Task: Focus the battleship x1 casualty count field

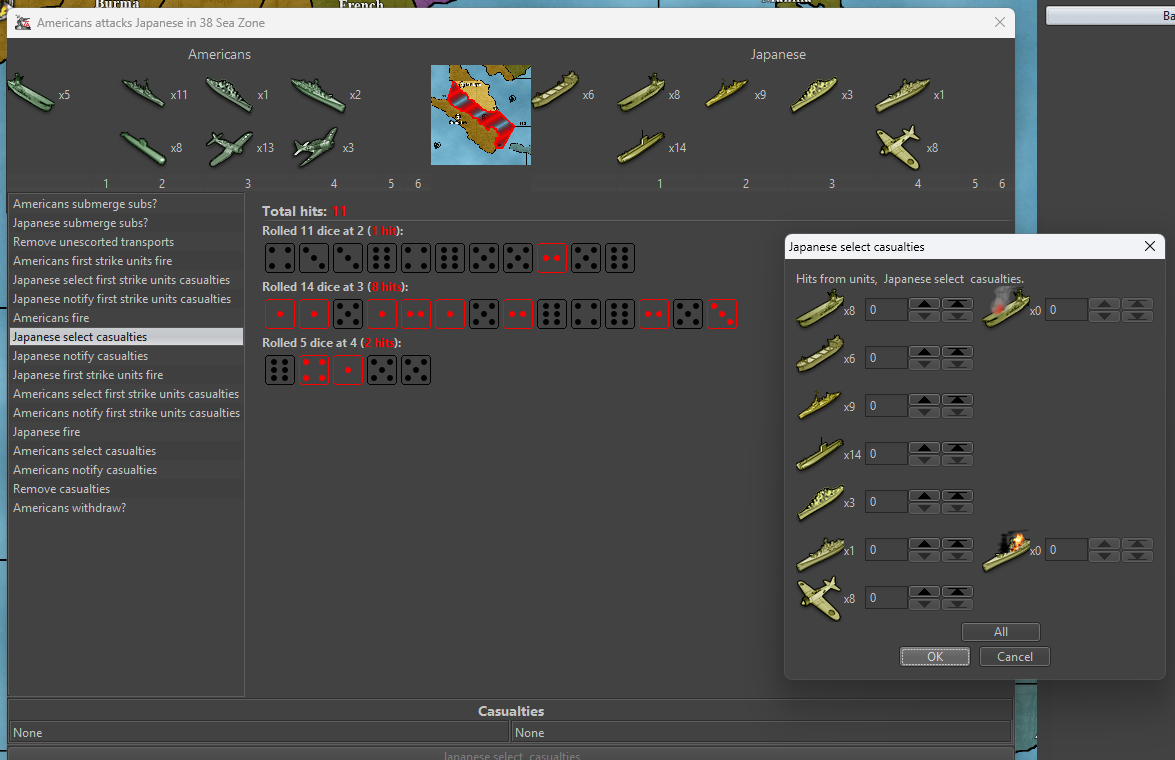Action: [886, 549]
